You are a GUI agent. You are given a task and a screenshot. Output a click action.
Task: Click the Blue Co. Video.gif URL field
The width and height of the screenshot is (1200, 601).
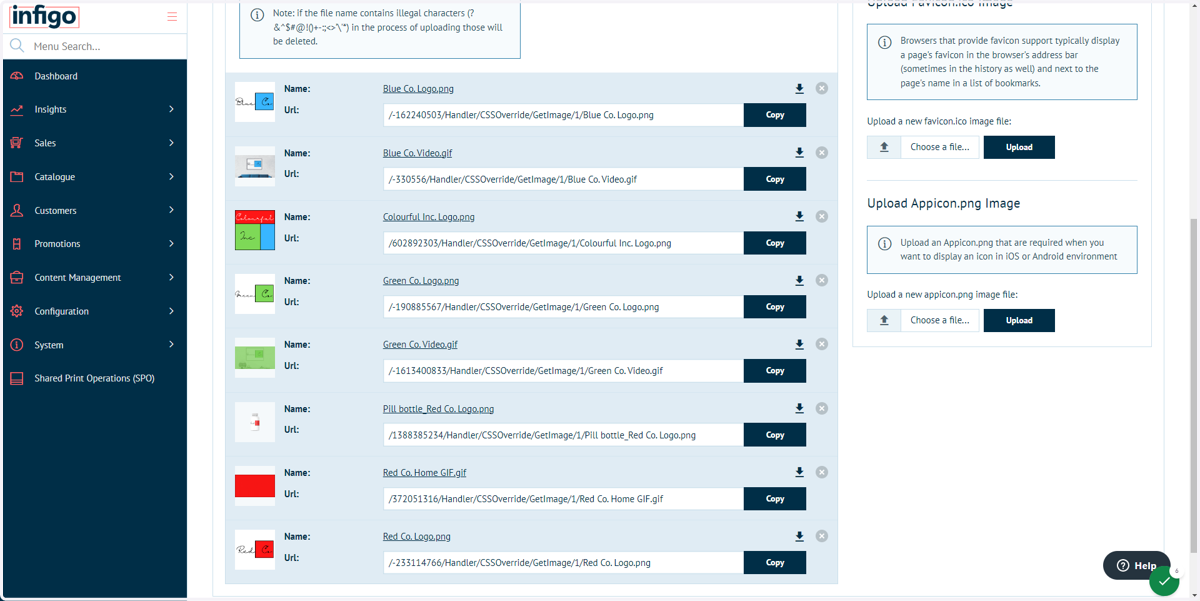[x=563, y=179]
